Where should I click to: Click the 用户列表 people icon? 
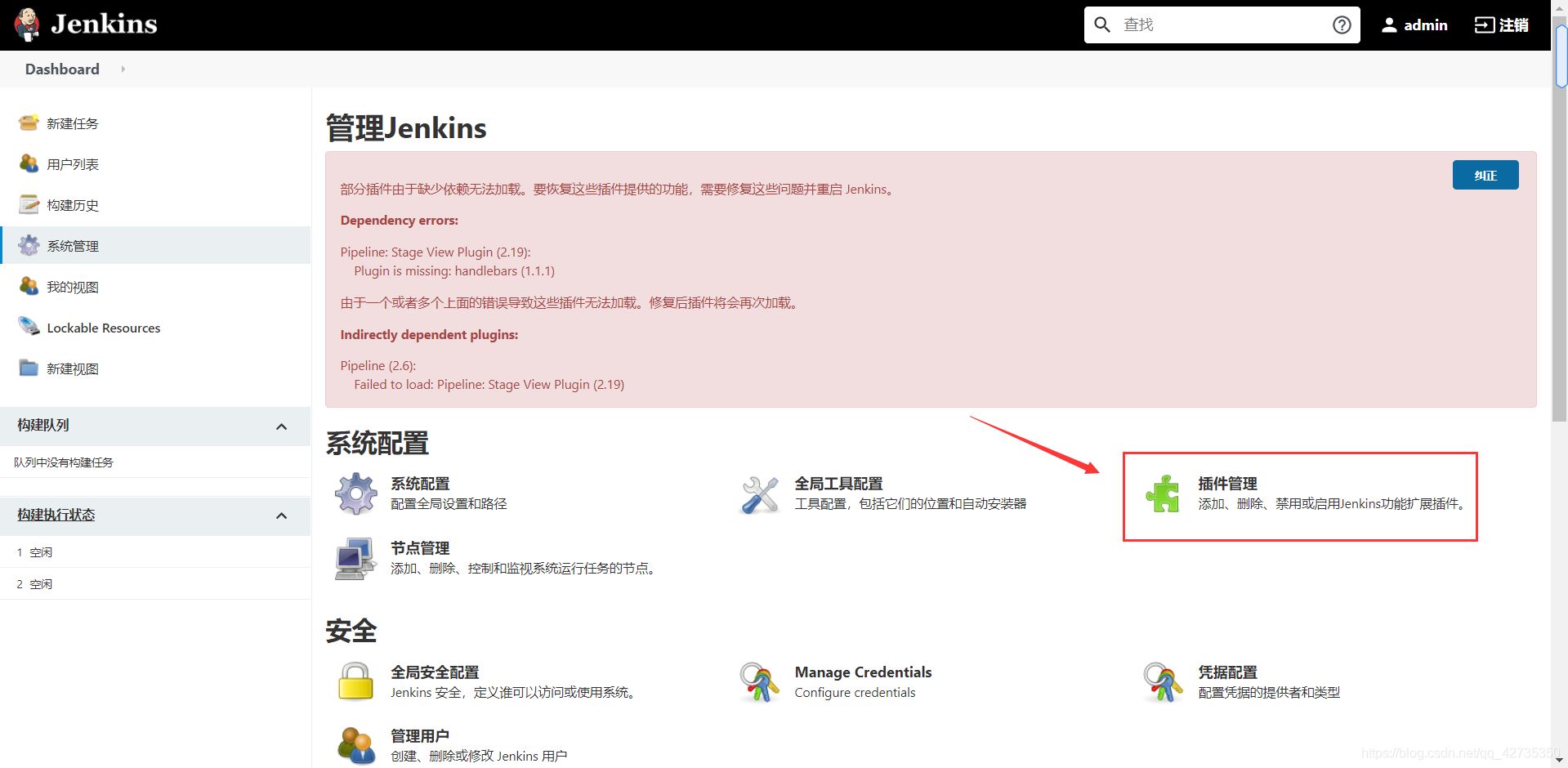(x=29, y=163)
